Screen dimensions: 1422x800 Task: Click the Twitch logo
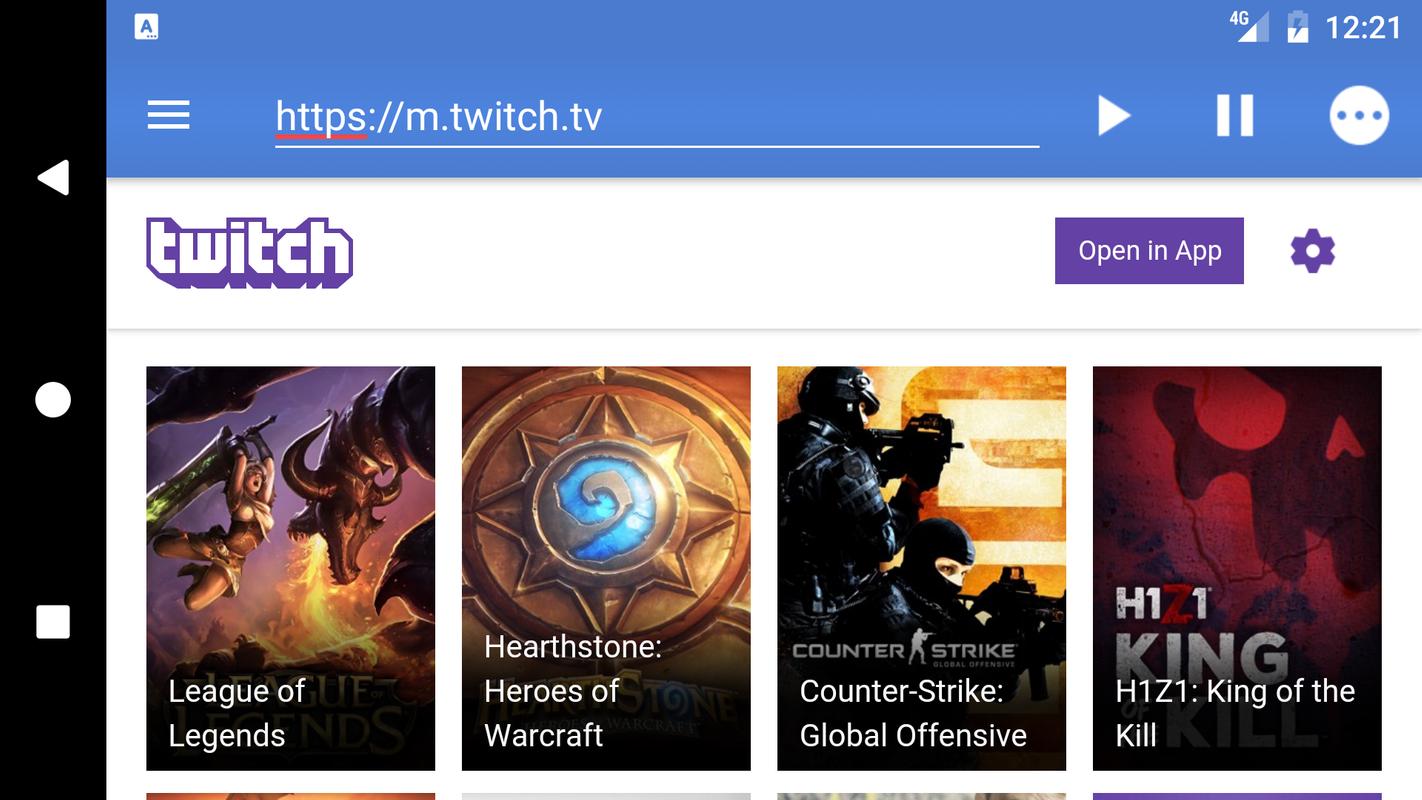point(250,252)
